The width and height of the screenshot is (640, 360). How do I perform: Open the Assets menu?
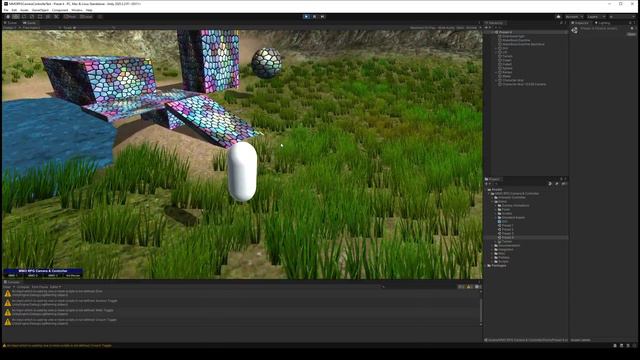tap(24, 10)
